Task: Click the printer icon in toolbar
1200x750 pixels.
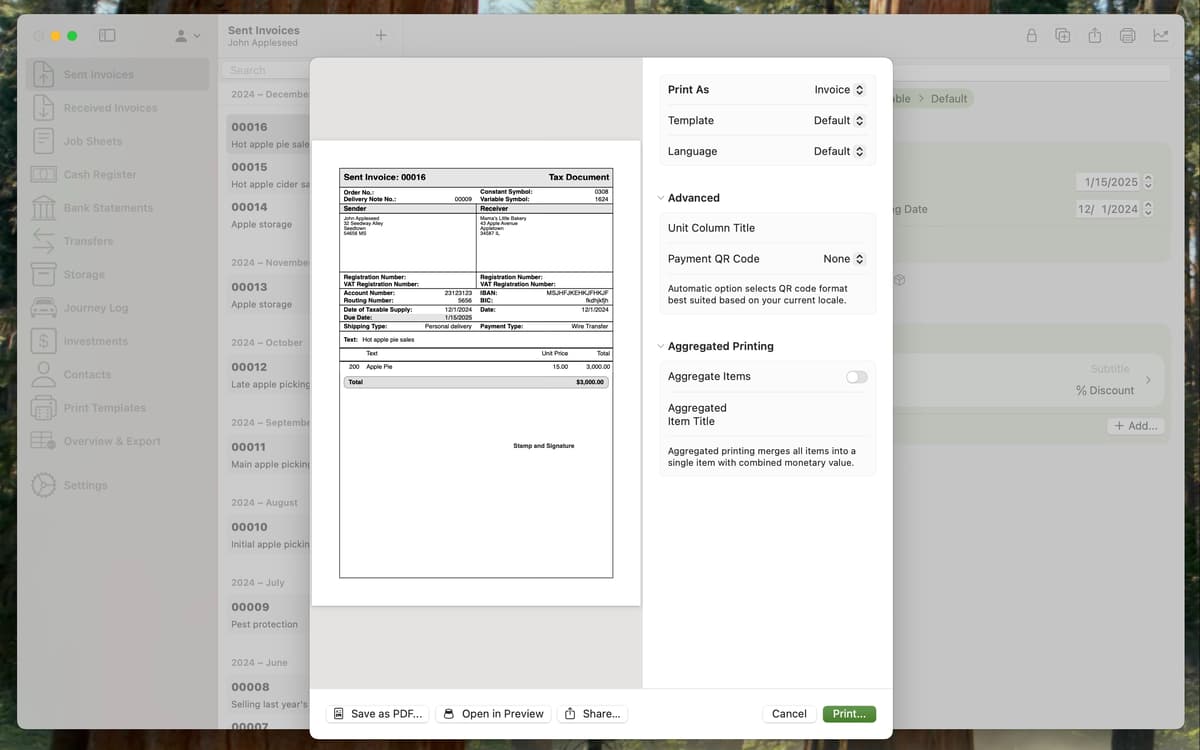Action: [x=1127, y=36]
